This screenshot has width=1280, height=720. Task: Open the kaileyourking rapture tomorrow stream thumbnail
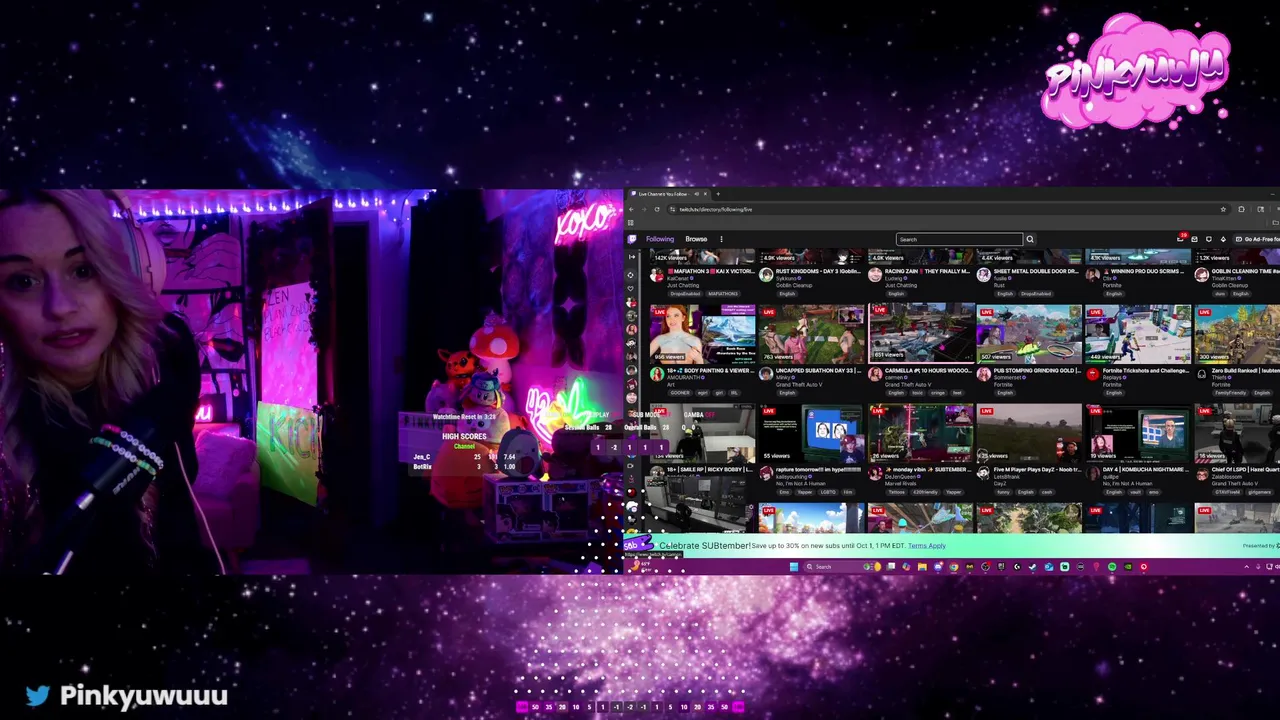click(811, 433)
